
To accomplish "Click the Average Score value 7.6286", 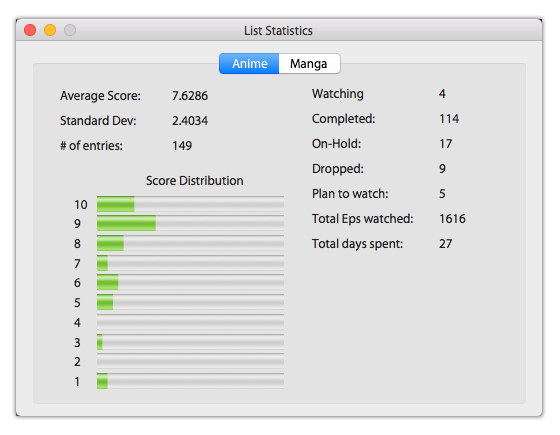I will pos(190,96).
